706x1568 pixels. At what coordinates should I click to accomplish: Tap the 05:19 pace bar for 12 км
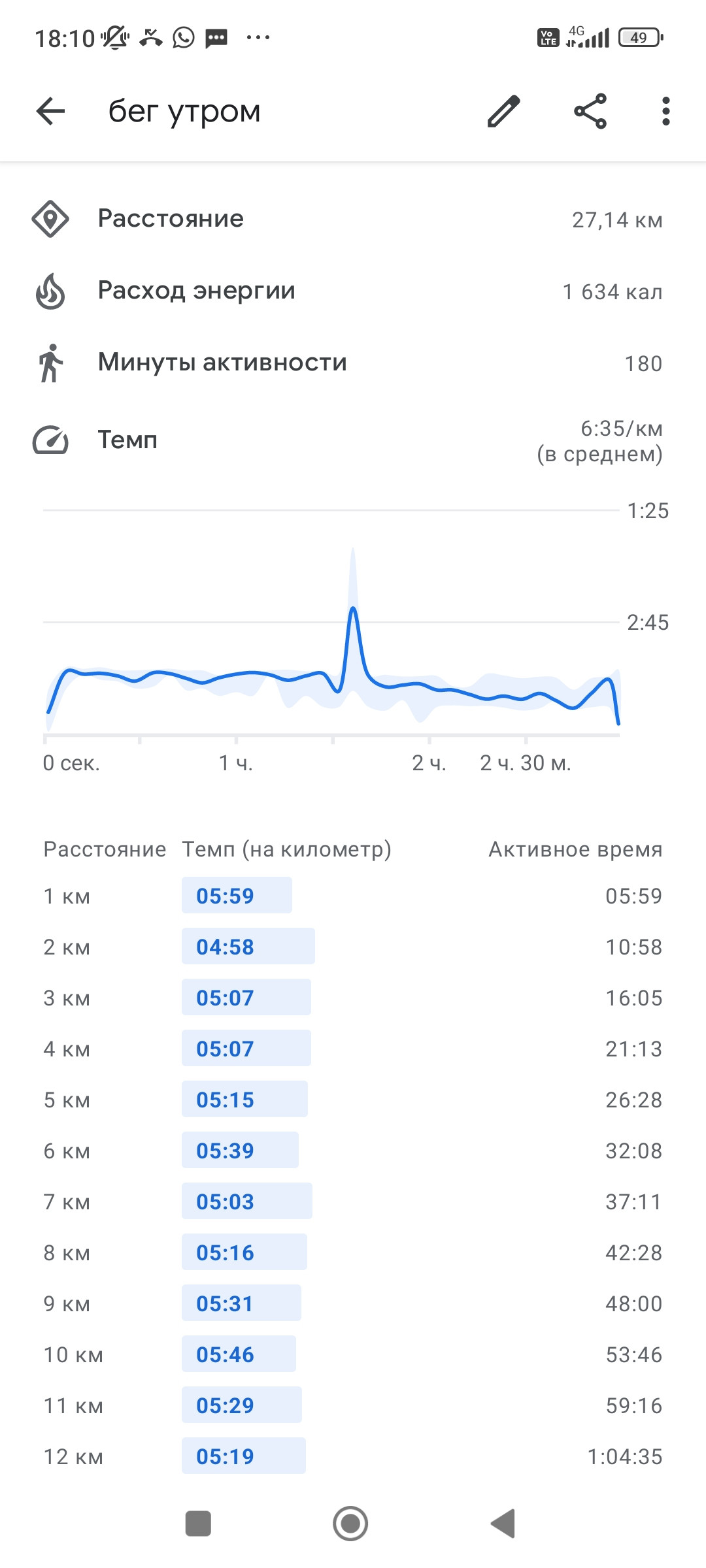tap(244, 1456)
